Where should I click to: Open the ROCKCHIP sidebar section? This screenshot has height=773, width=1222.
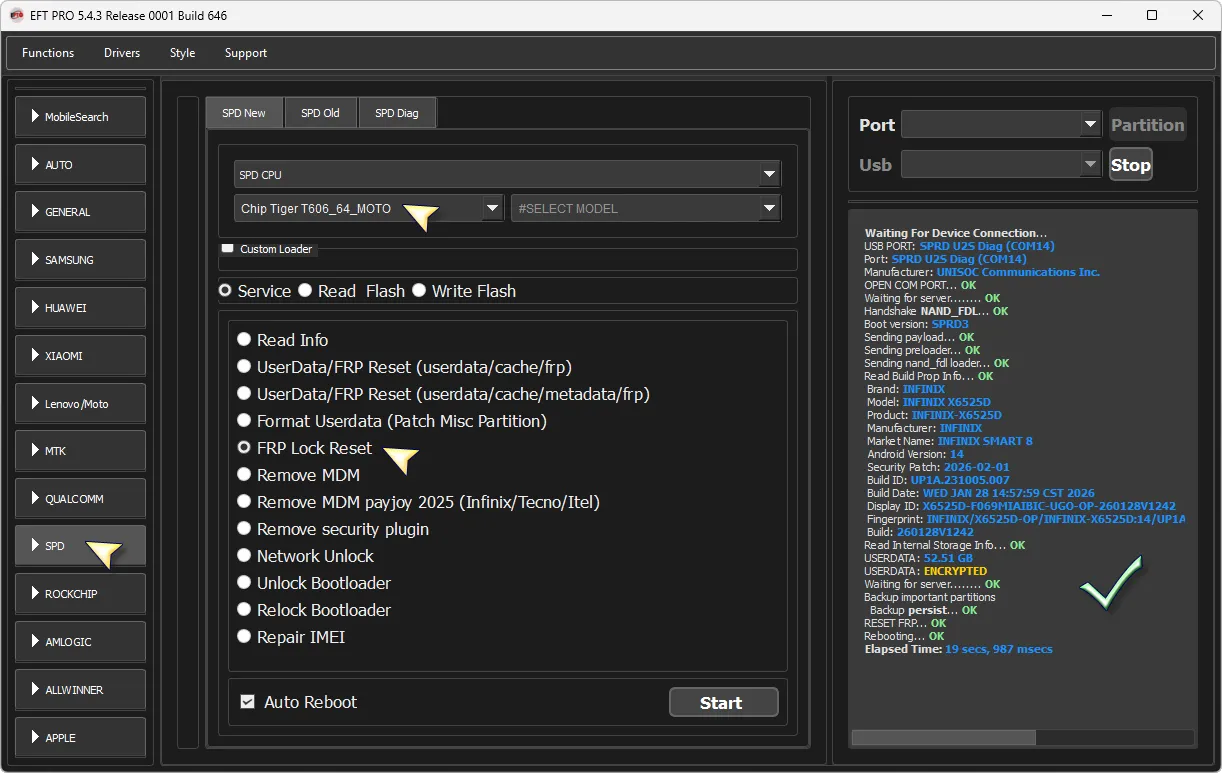[x=80, y=594]
